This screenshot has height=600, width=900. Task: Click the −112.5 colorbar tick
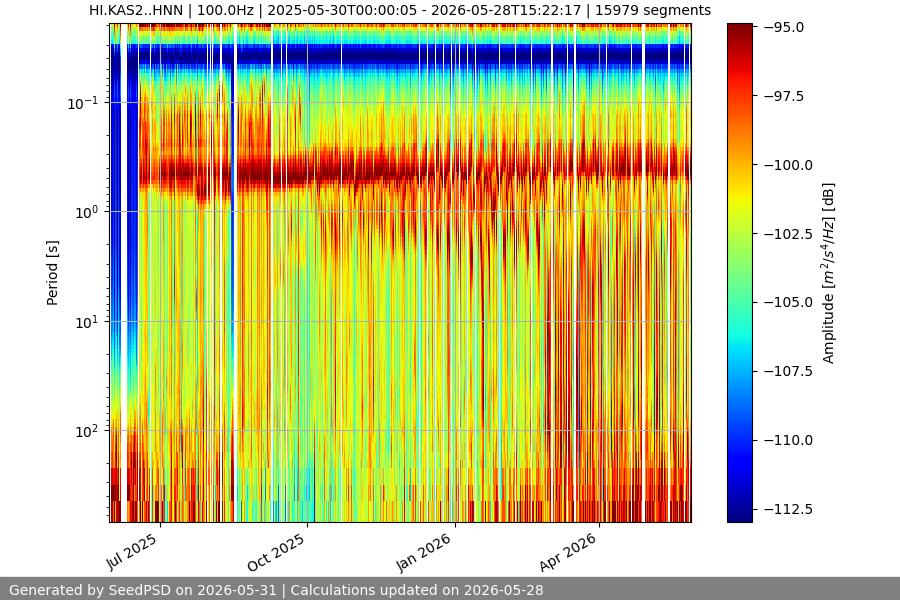(788, 509)
